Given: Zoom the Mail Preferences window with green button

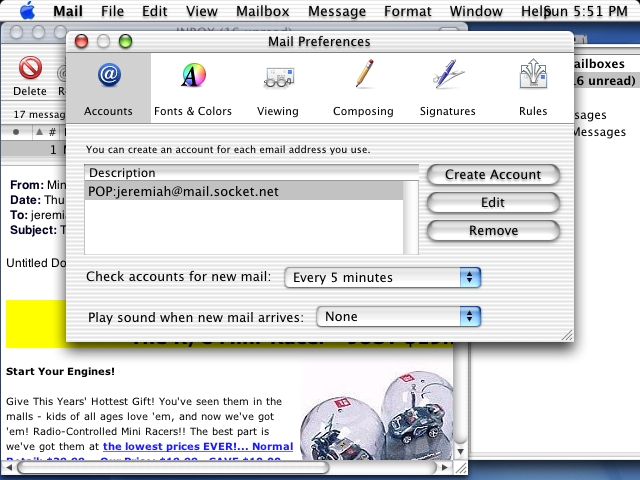Looking at the screenshot, I should tap(125, 41).
